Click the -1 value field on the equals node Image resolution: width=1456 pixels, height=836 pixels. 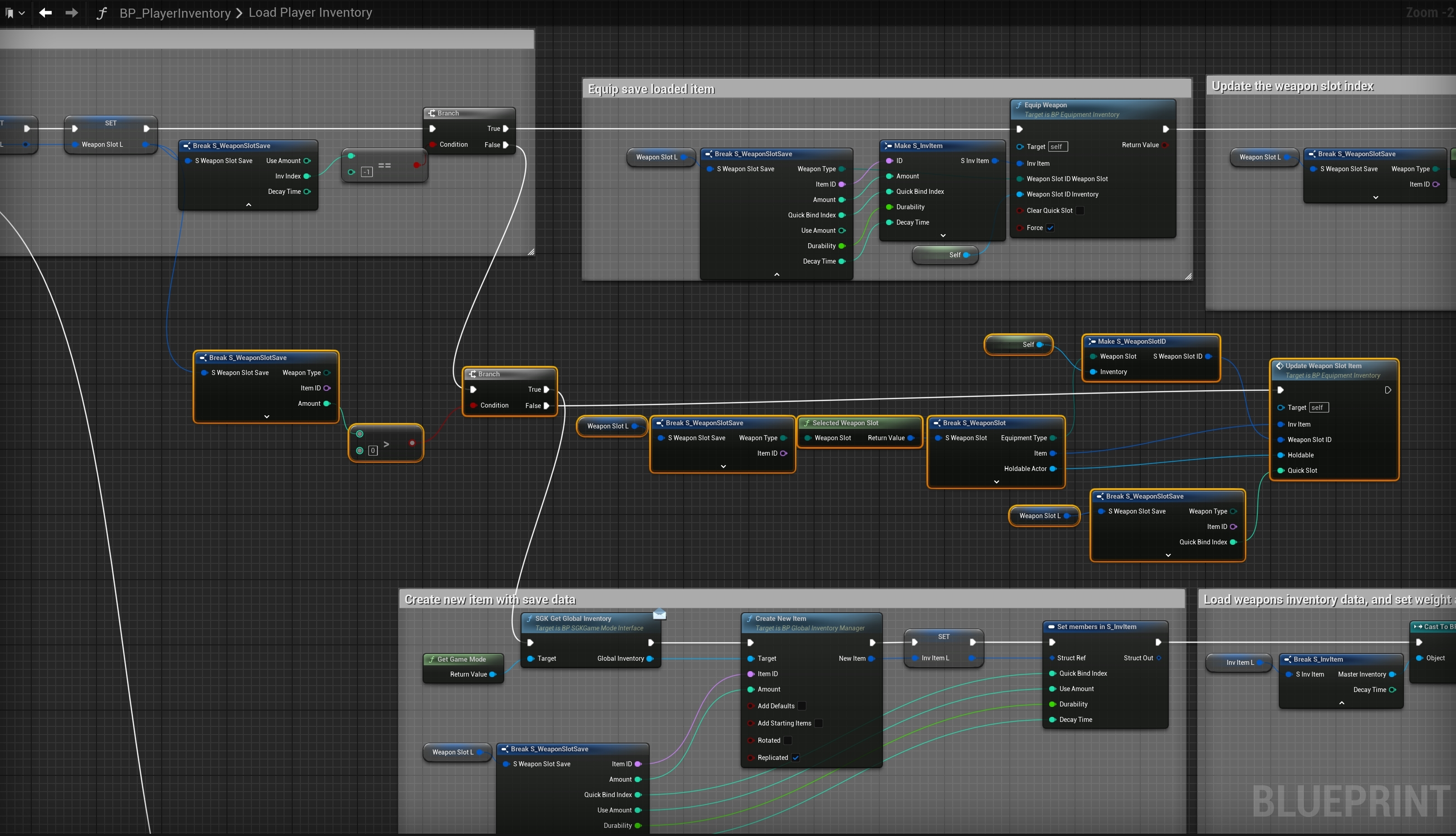point(366,172)
